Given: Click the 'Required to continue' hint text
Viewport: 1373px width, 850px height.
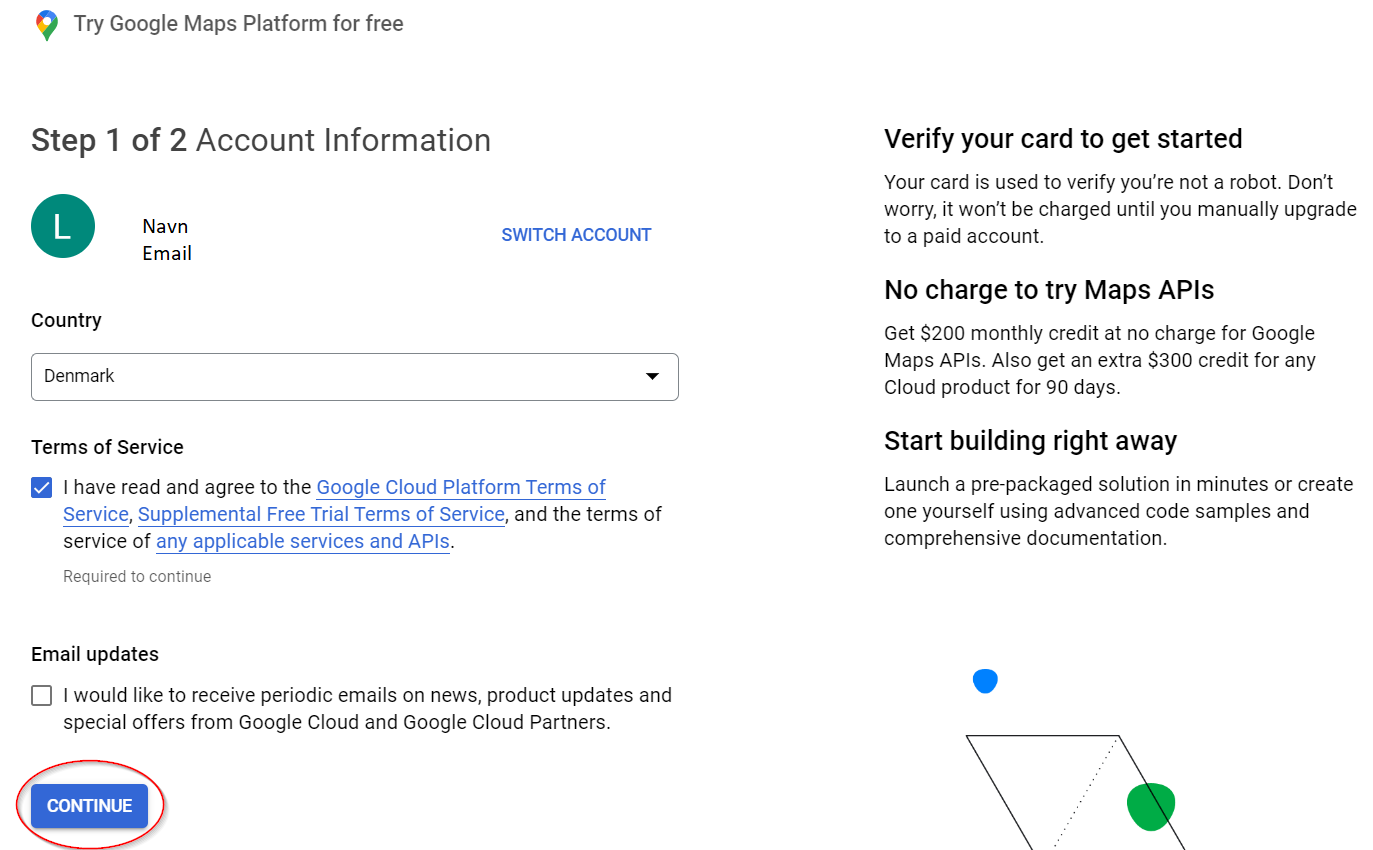Looking at the screenshot, I should (x=137, y=577).
